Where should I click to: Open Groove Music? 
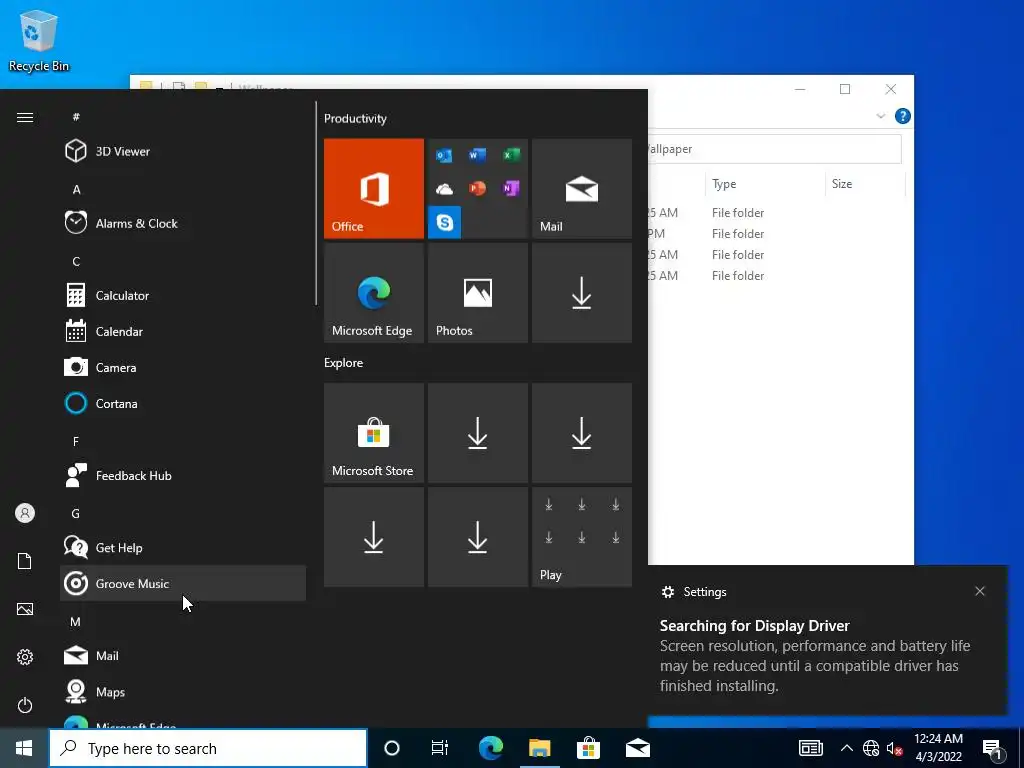point(183,583)
